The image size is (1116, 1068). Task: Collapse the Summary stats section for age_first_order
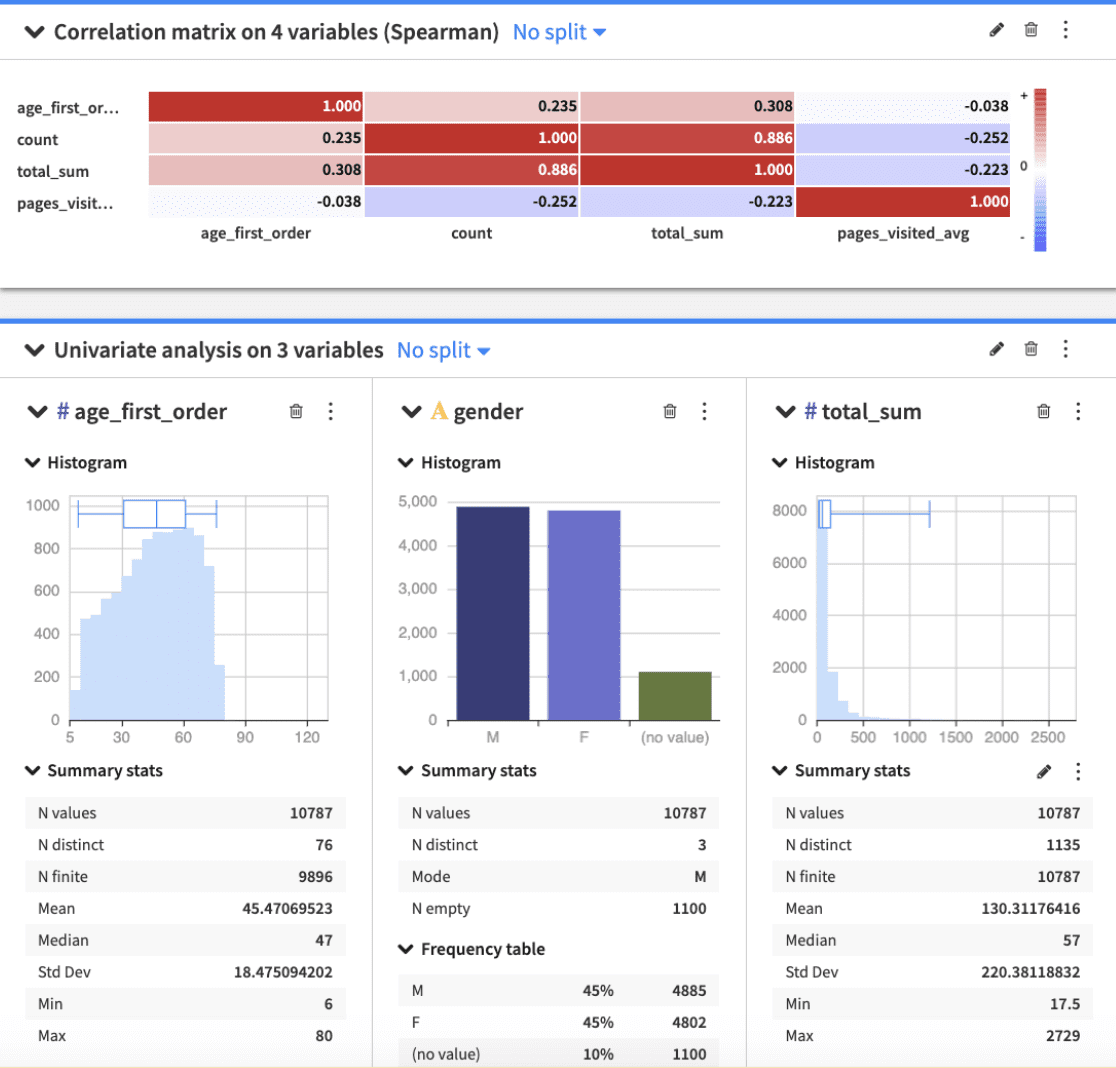click(x=33, y=770)
